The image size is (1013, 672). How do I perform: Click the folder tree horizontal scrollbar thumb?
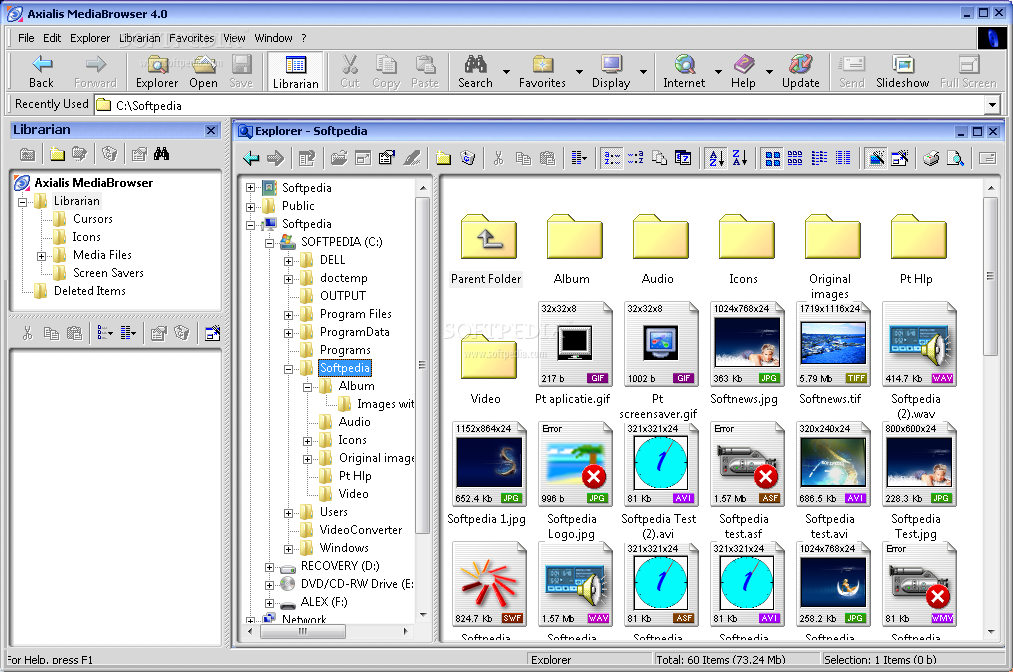pyautogui.click(x=302, y=631)
